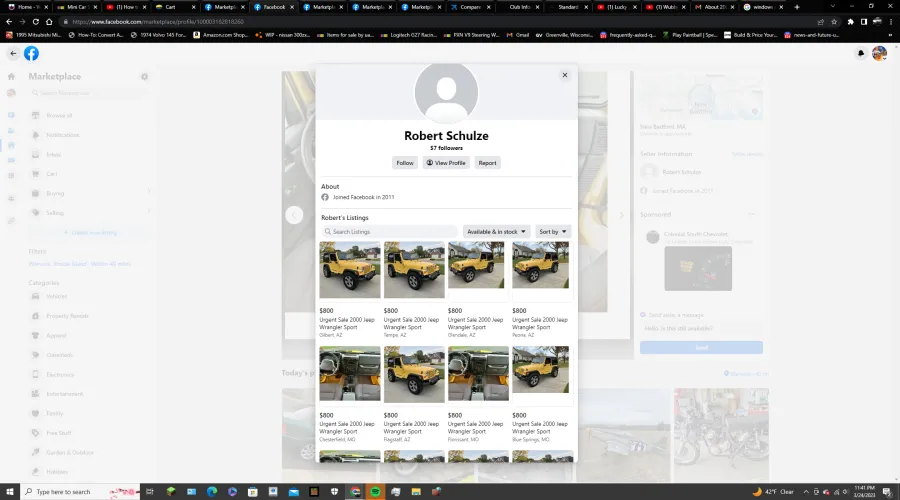Click the Type here to search box
Viewport: 900px width, 500px height.
click(80, 492)
